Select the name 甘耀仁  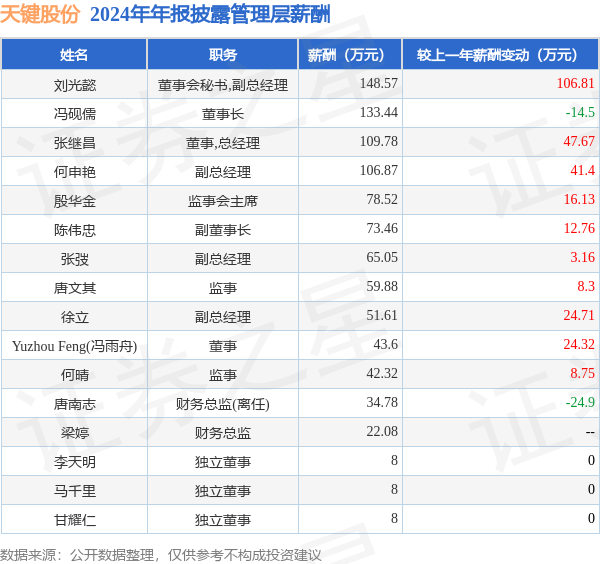coord(75,520)
